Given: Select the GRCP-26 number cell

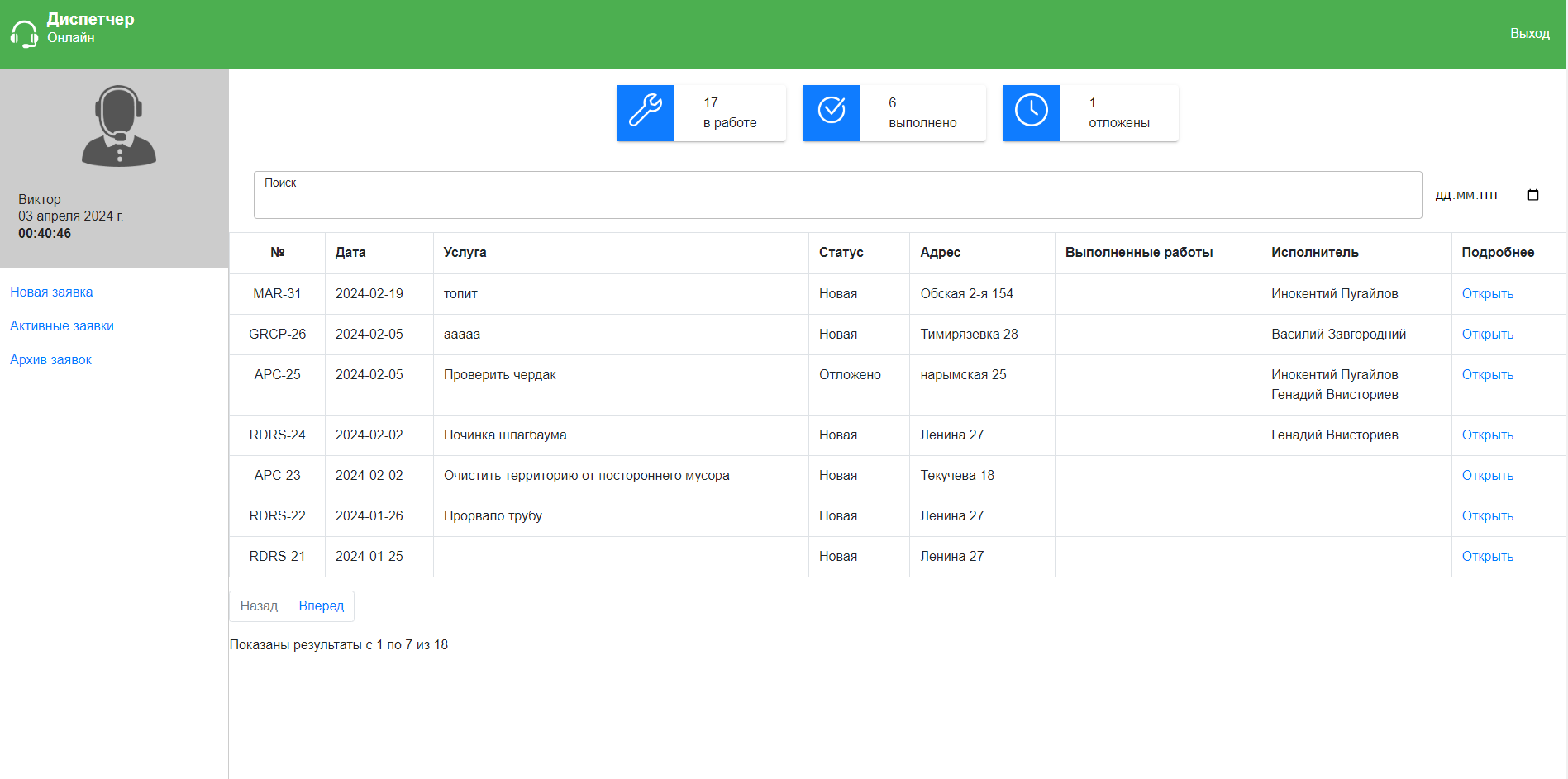Looking at the screenshot, I should [x=278, y=334].
